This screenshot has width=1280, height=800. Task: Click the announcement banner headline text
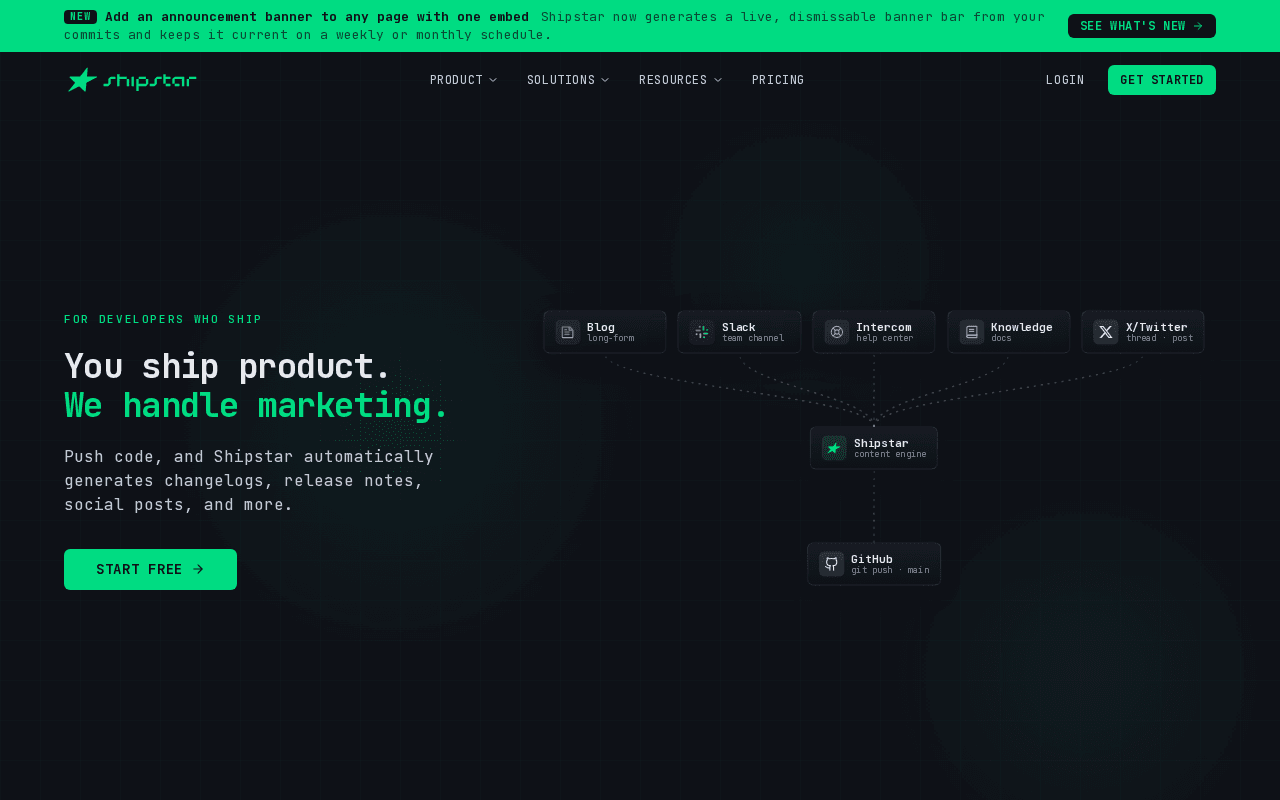[x=317, y=17]
